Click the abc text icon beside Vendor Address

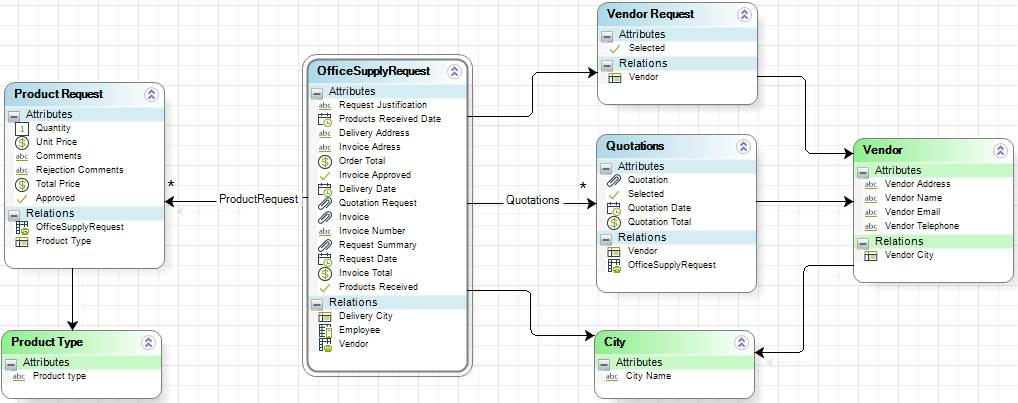pyautogui.click(x=870, y=184)
